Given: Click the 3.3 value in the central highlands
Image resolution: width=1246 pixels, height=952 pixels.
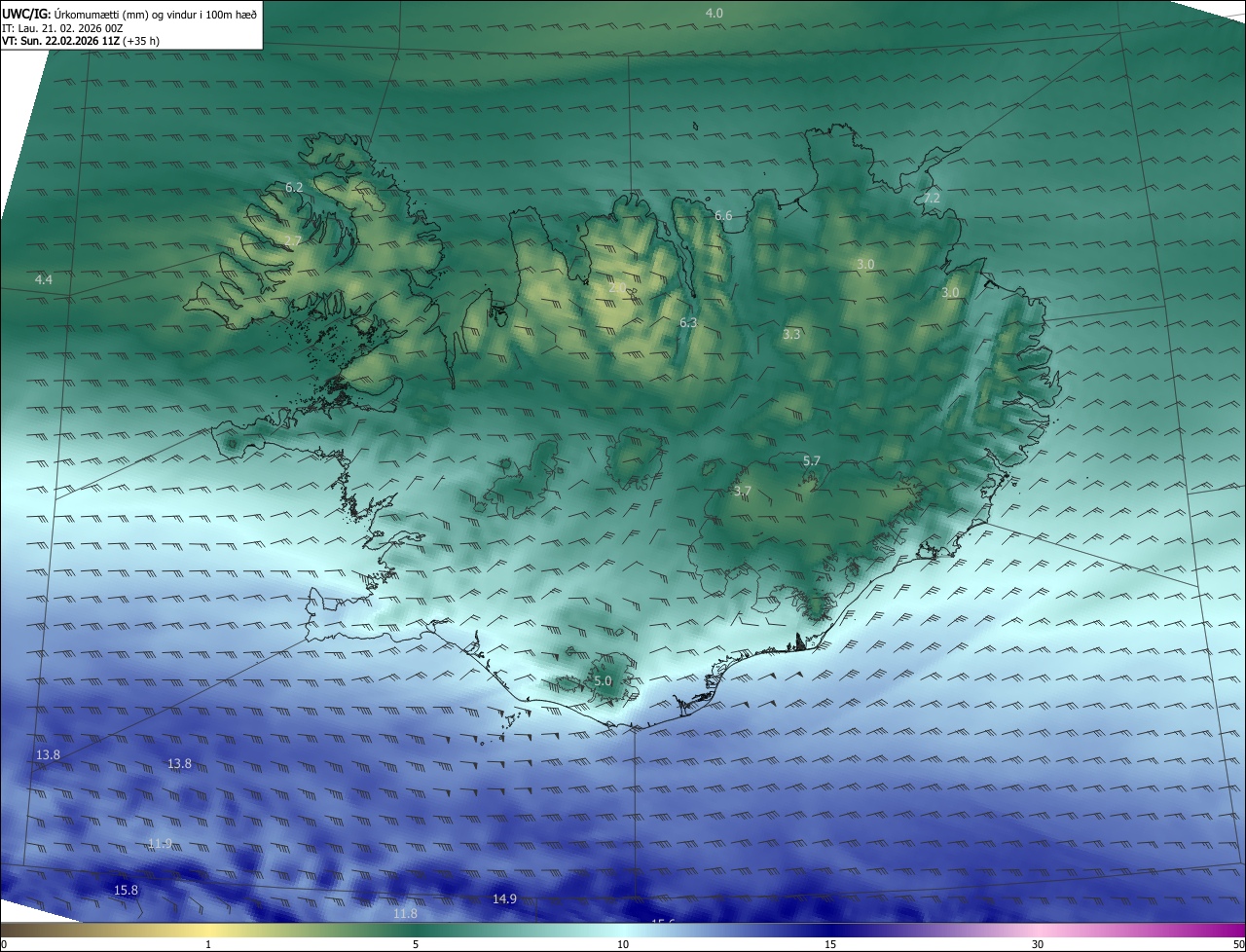Looking at the screenshot, I should [791, 335].
